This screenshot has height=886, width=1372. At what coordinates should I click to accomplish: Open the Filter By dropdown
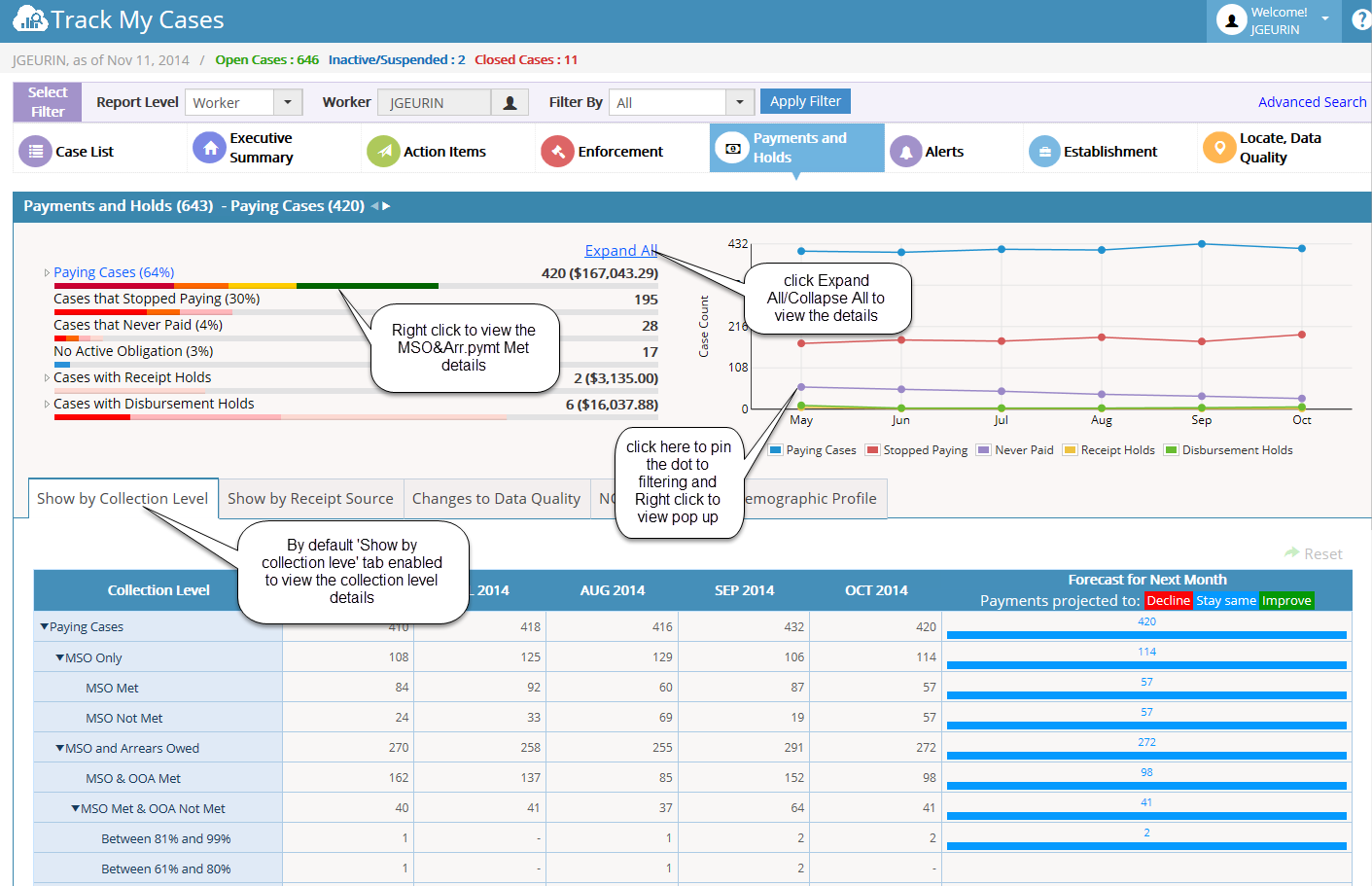(x=740, y=102)
